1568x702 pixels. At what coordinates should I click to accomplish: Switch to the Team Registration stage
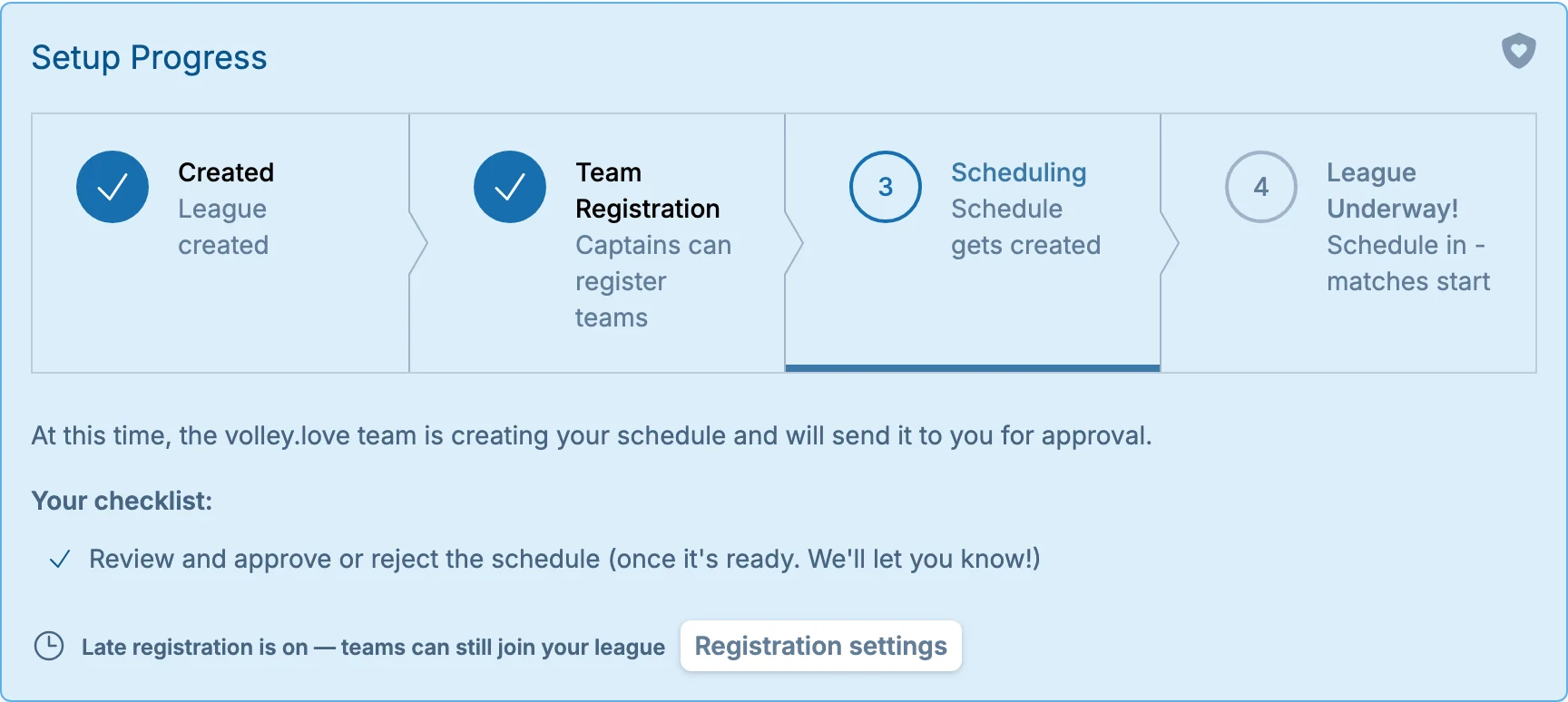(596, 242)
